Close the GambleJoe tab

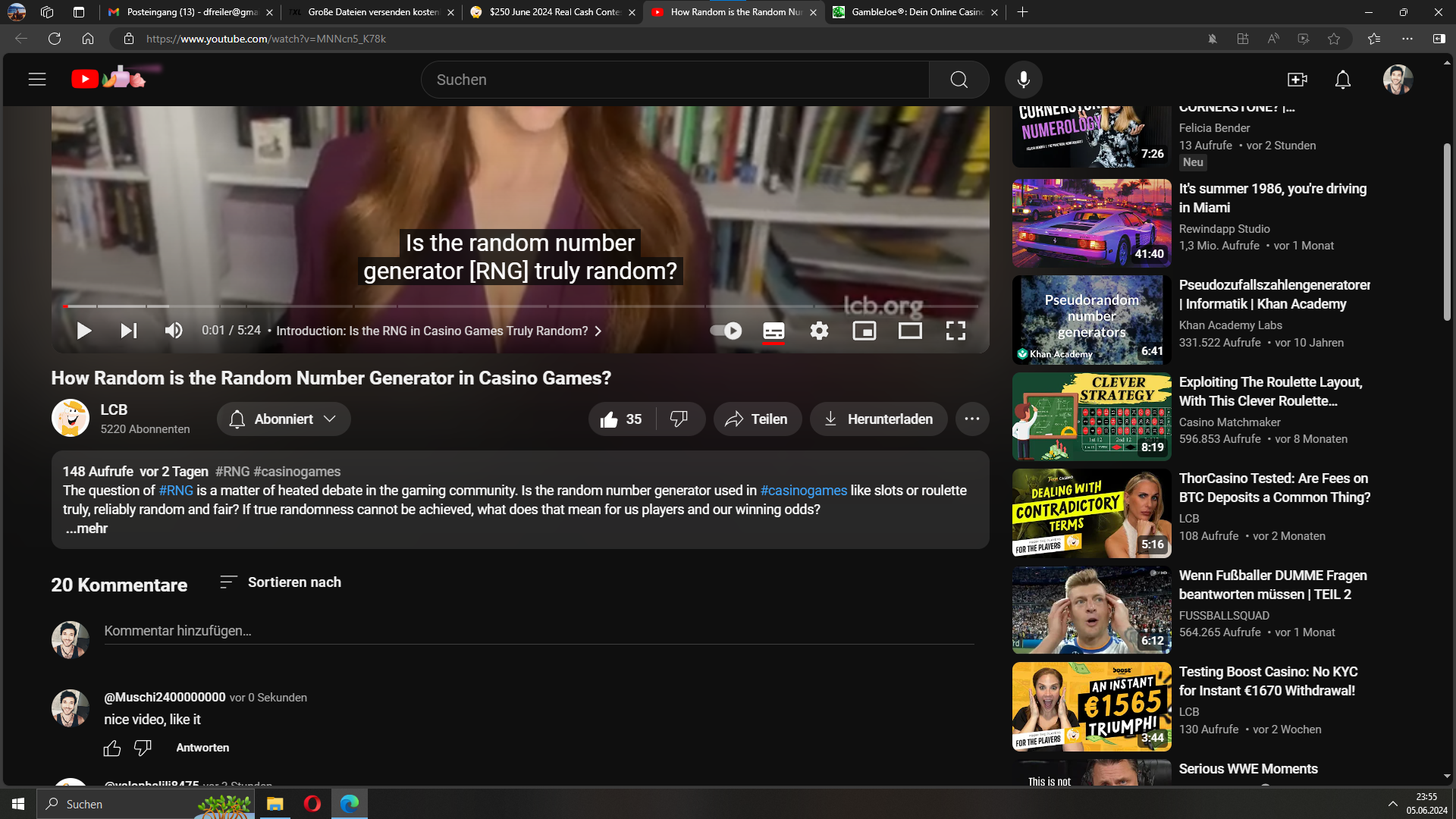994,12
